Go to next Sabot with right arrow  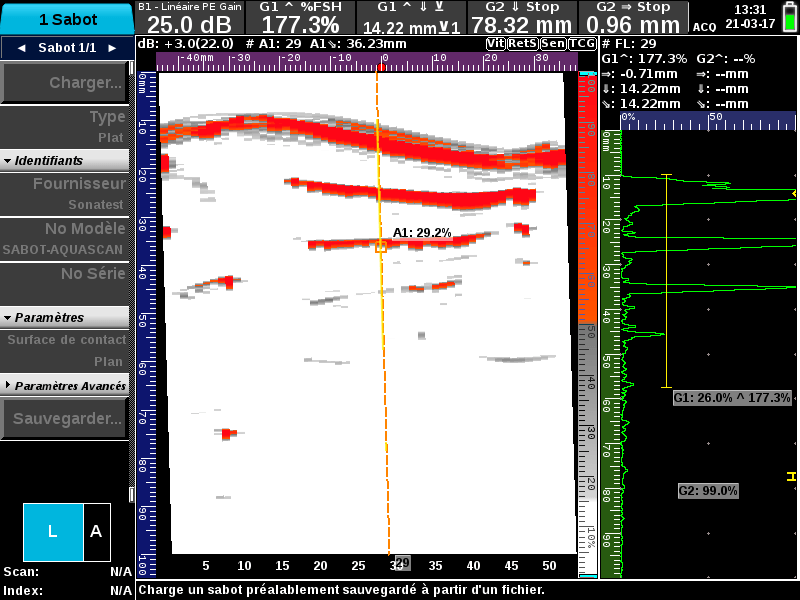(x=112, y=48)
